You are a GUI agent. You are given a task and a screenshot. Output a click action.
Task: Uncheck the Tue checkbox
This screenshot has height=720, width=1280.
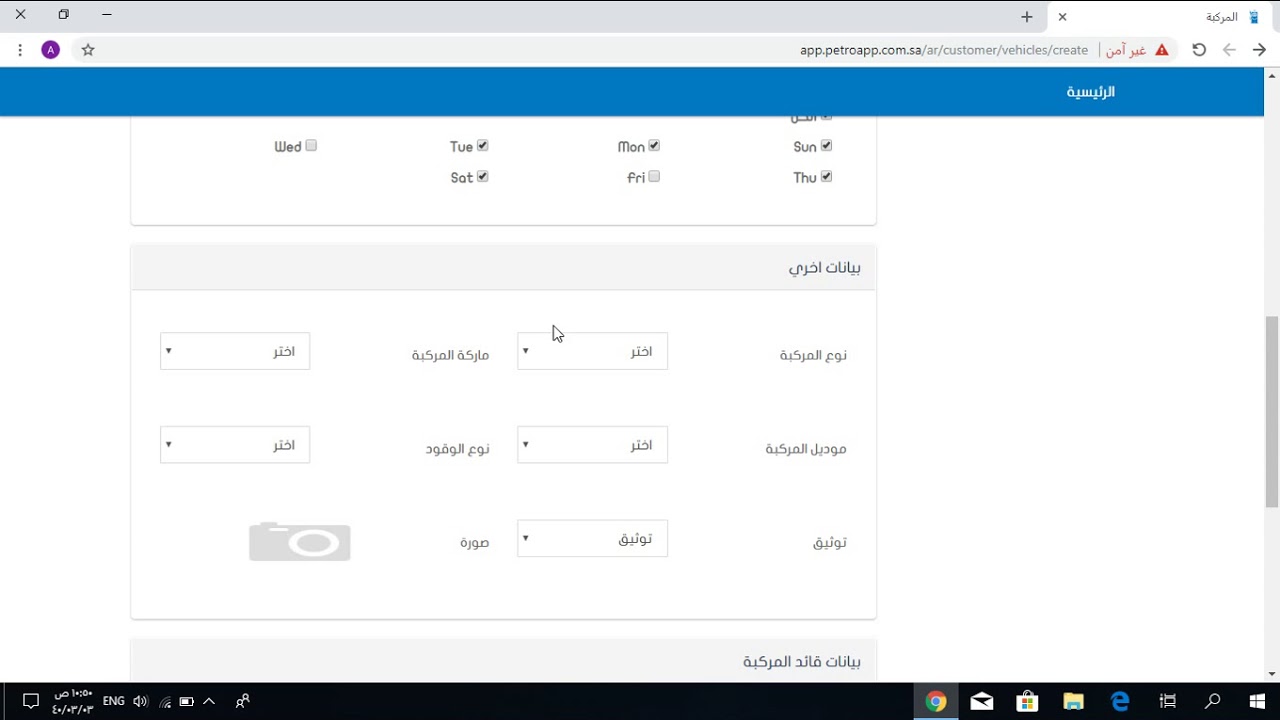[482, 145]
